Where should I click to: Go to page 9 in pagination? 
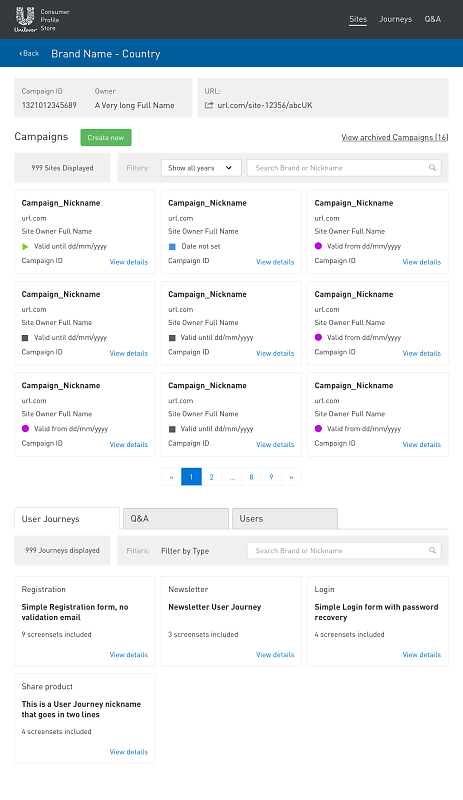pyautogui.click(x=271, y=477)
